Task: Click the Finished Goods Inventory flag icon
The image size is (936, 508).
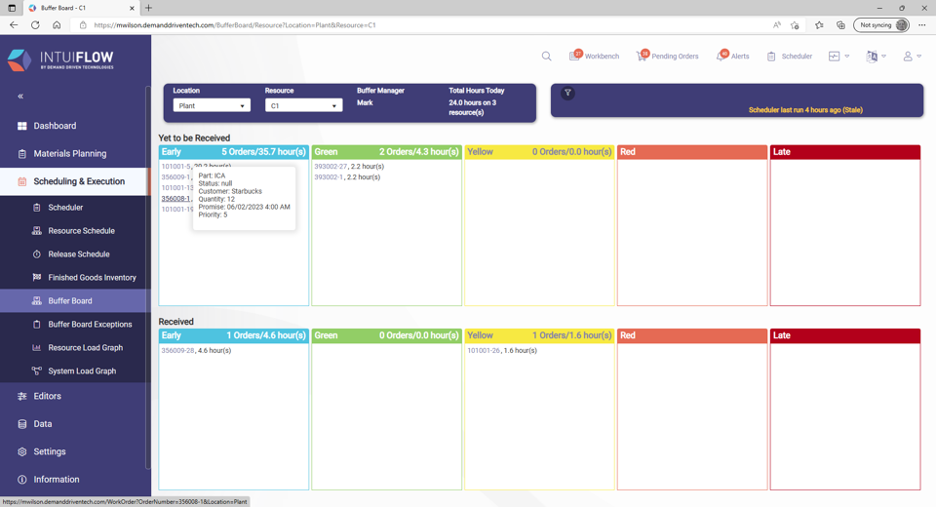Action: [36, 278]
